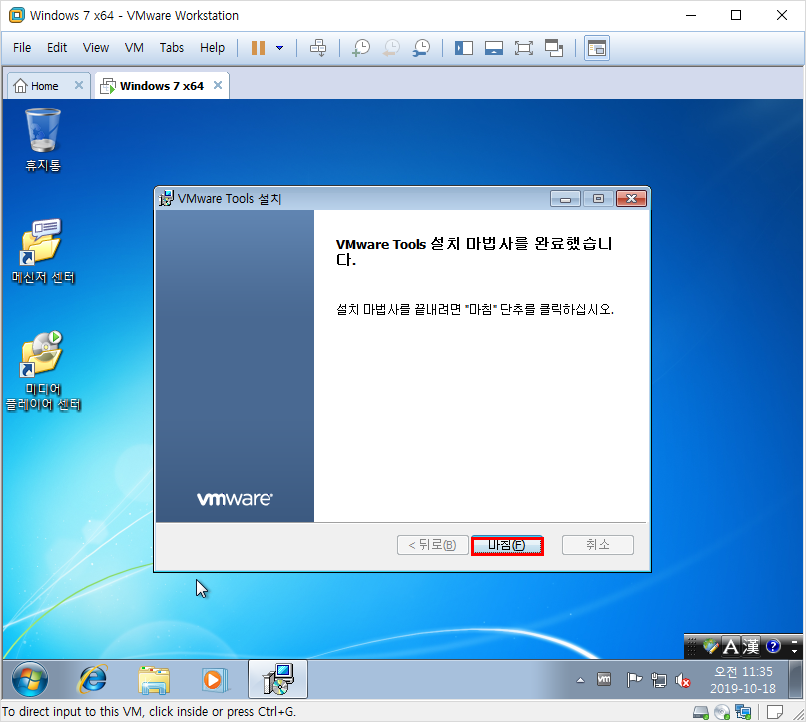The width and height of the screenshot is (806, 722).
Task: Click the disabled 뒤로(B) back button
Action: click(432, 545)
